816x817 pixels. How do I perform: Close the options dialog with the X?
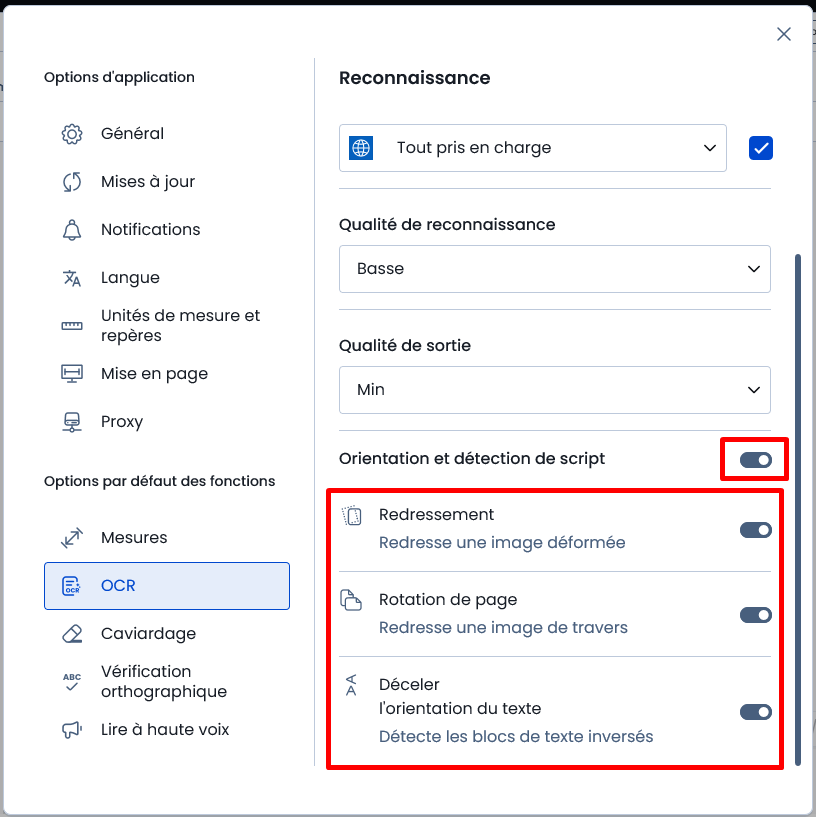coord(784,34)
